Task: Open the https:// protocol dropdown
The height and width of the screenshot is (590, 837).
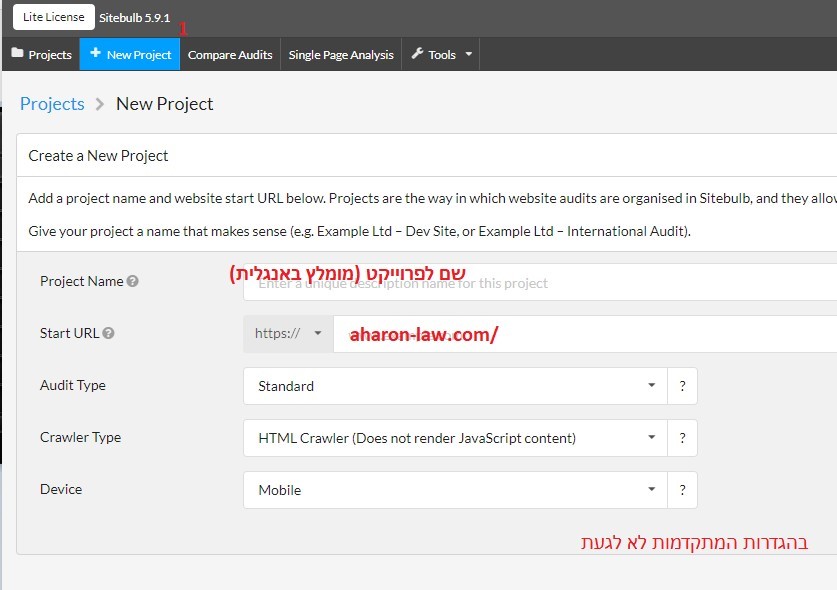Action: [288, 334]
